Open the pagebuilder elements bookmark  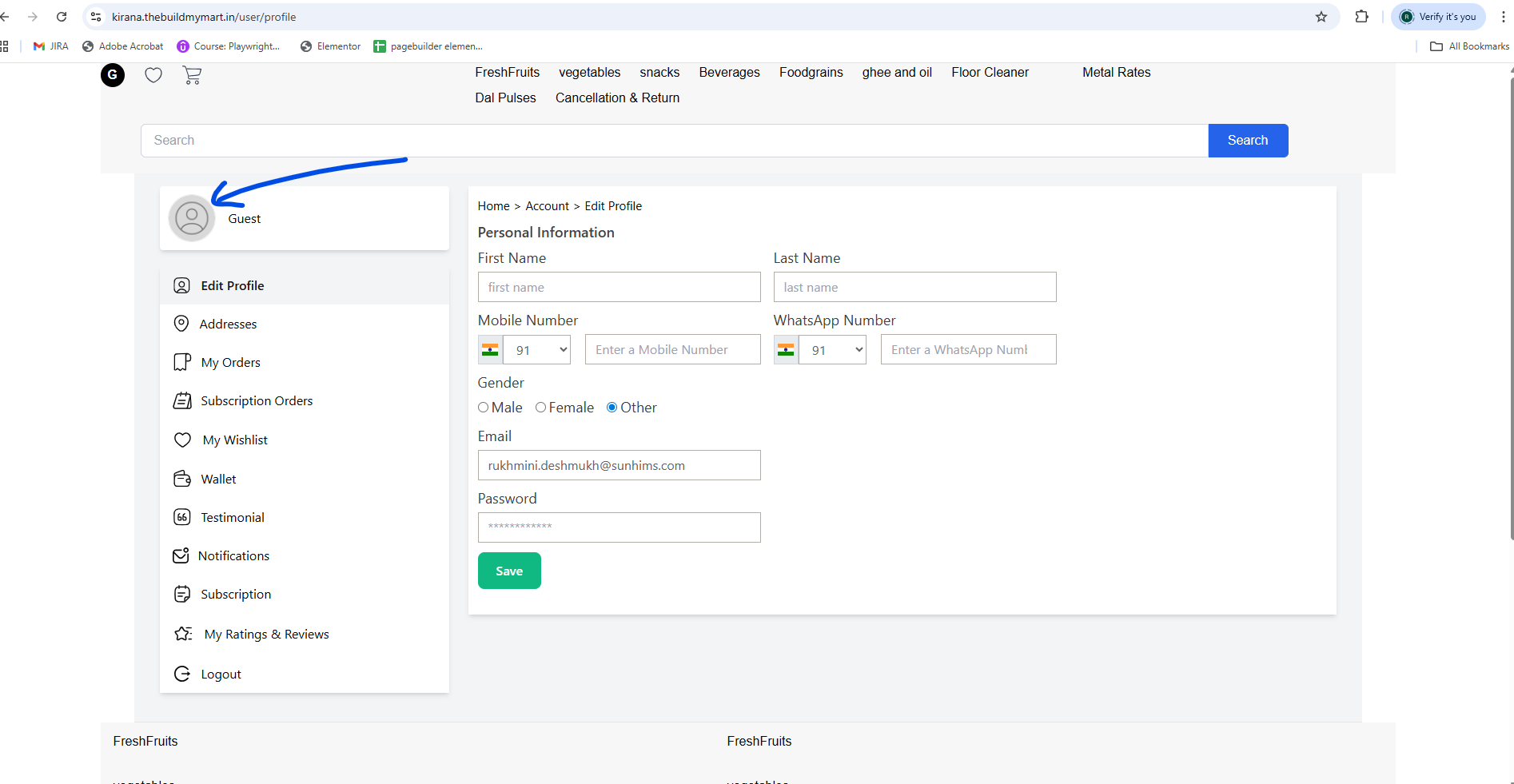(x=428, y=46)
